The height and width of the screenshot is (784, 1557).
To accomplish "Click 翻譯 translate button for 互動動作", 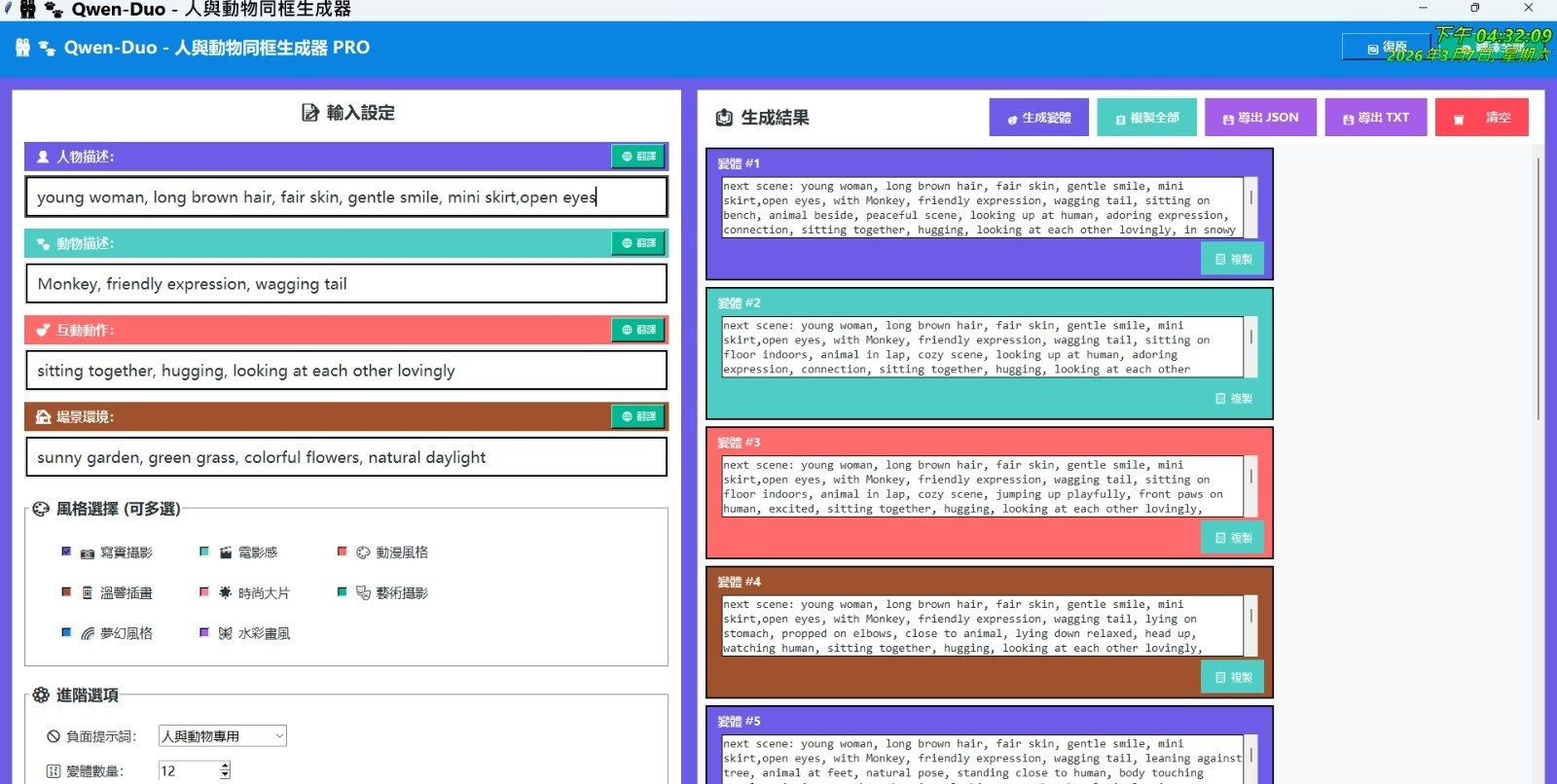I will point(638,330).
